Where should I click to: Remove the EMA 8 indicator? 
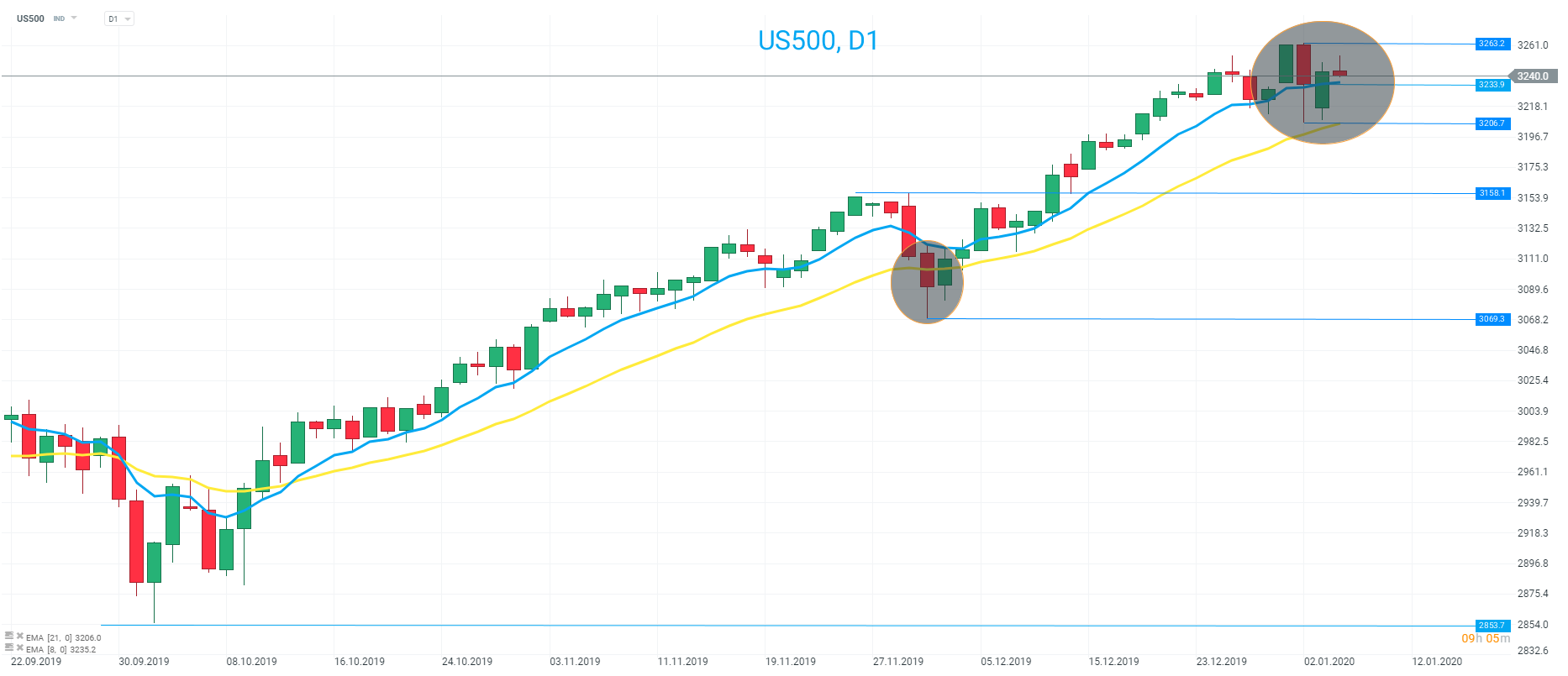[x=19, y=648]
